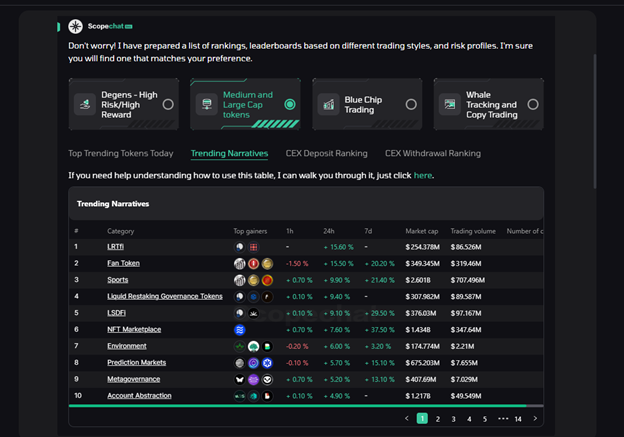Click the Scopechat snowflake logo icon
The width and height of the screenshot is (624, 437).
(75, 26)
